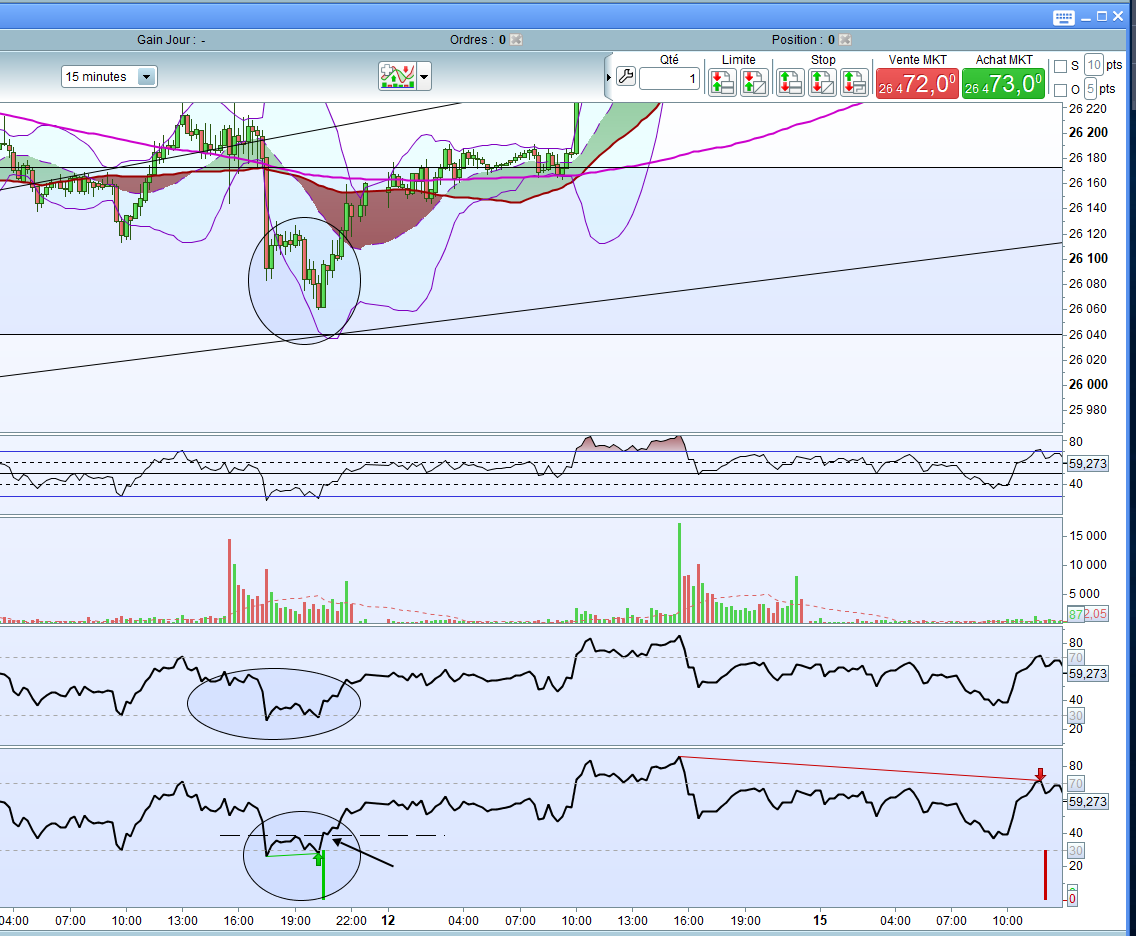Click the second Stop order icon
Image resolution: width=1136 pixels, height=936 pixels.
(x=822, y=83)
